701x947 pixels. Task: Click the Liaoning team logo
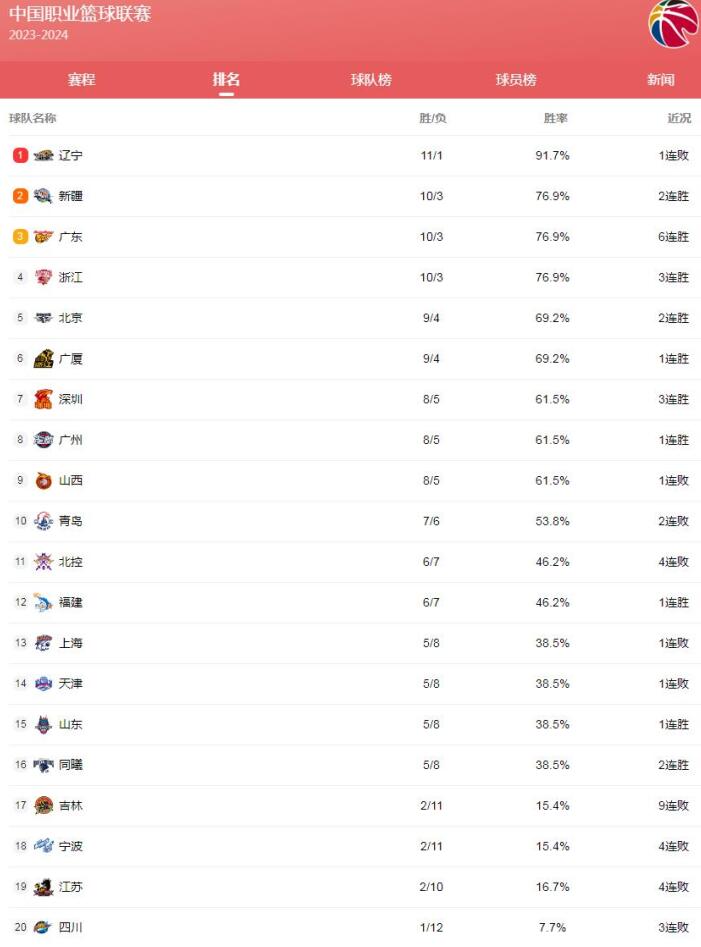click(43, 156)
